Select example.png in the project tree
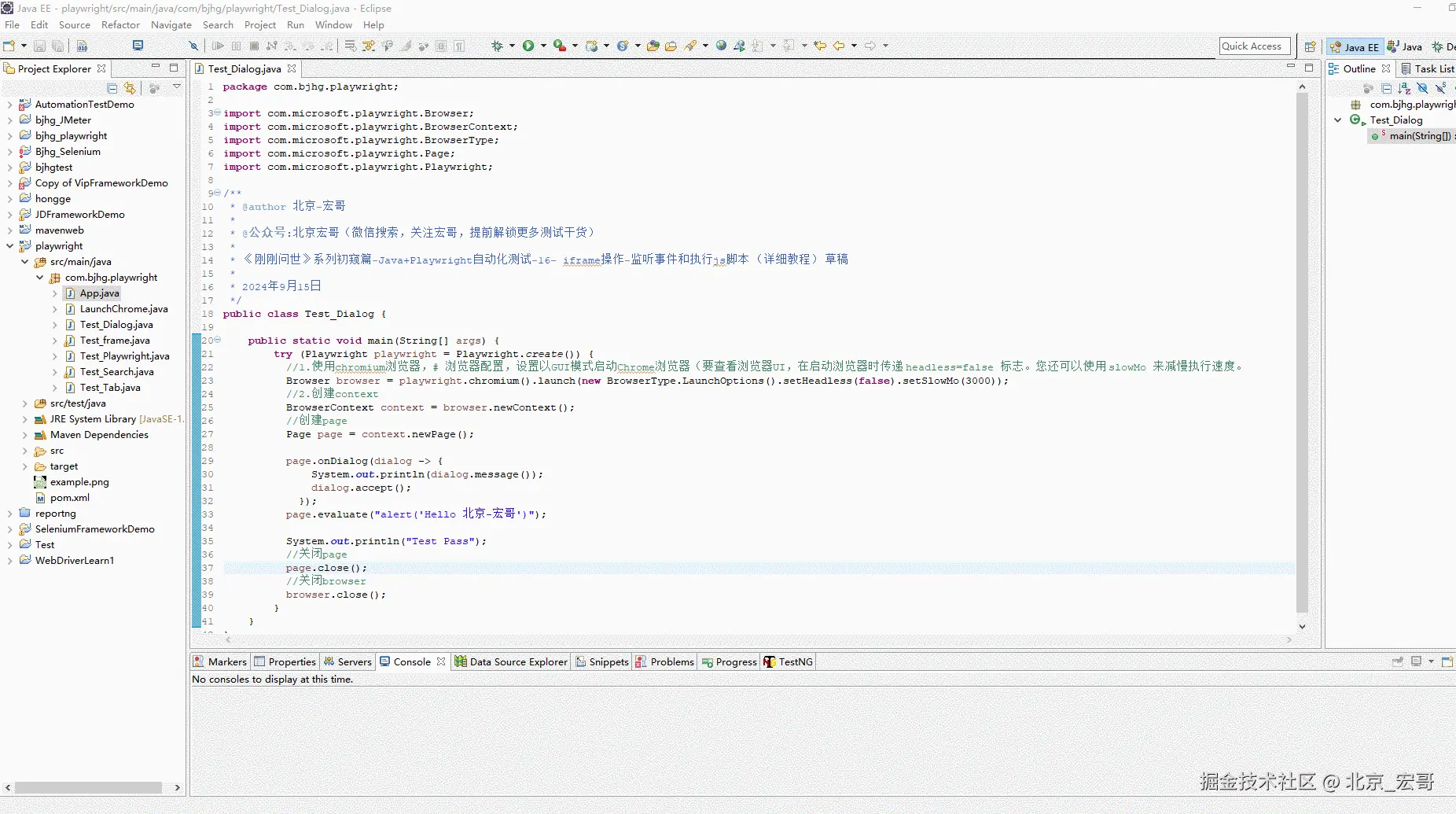 point(79,482)
